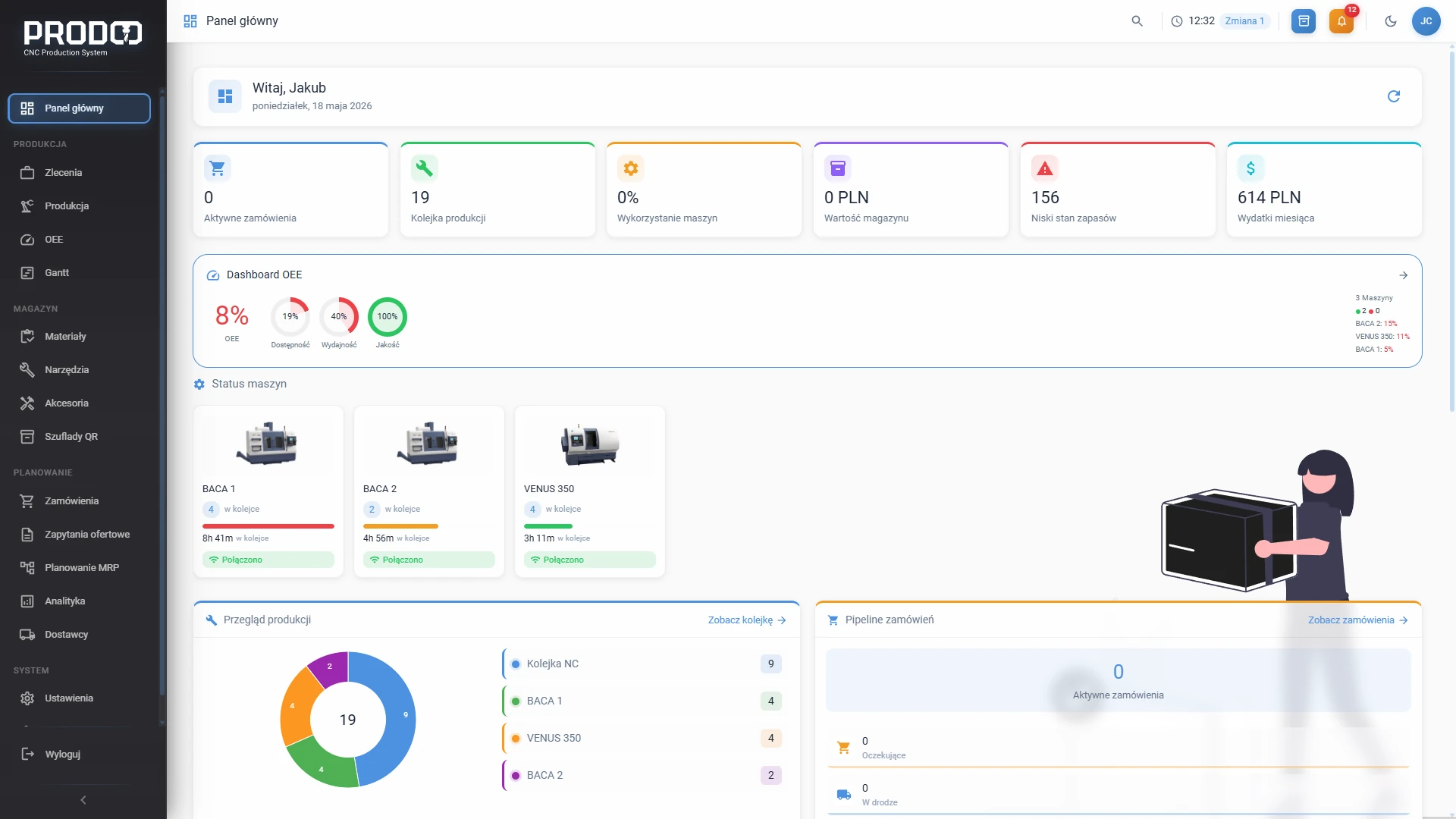Select the VENUS 350 machine card thumbnail
The height and width of the screenshot is (819, 1456).
pos(590,444)
